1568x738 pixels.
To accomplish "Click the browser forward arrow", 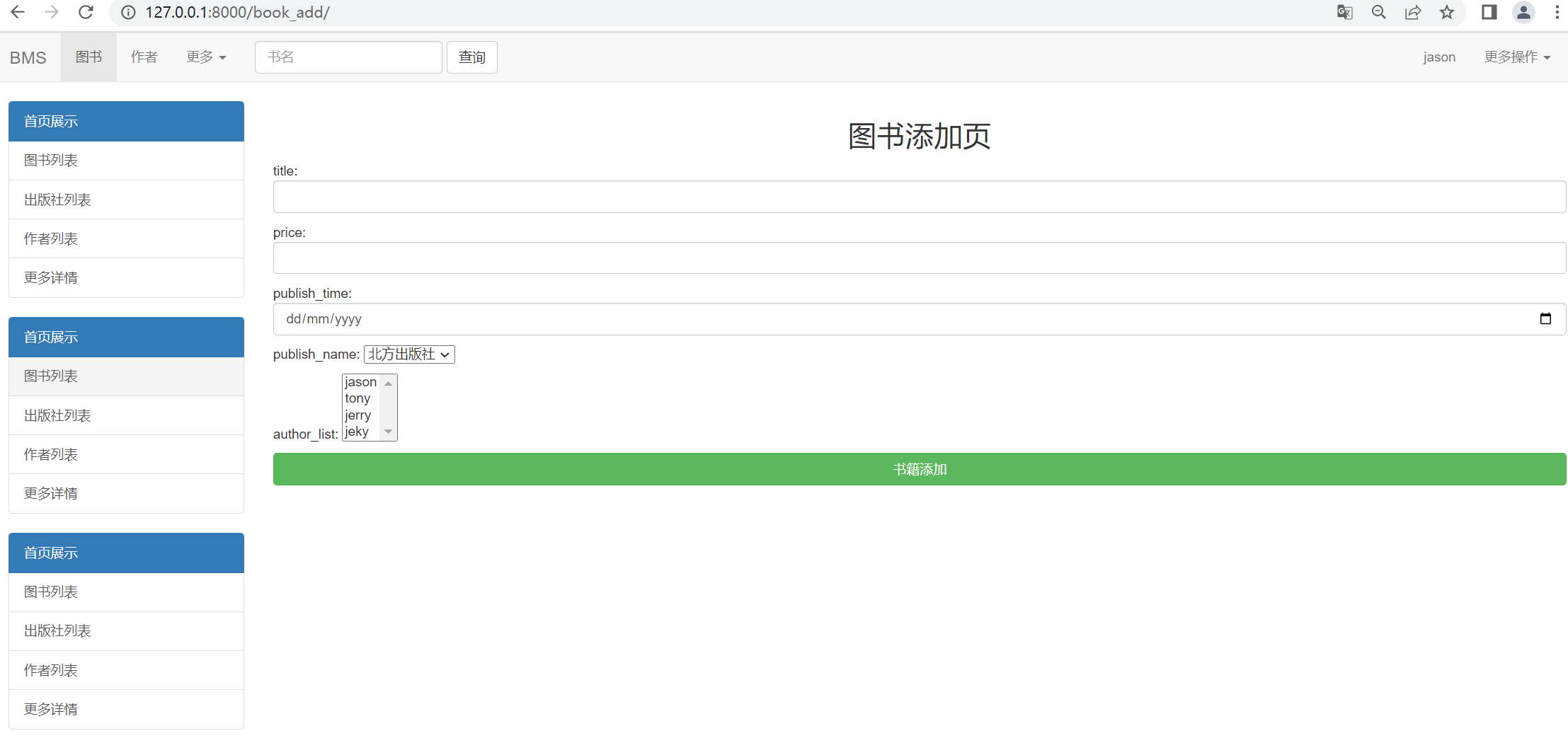I will click(x=52, y=12).
